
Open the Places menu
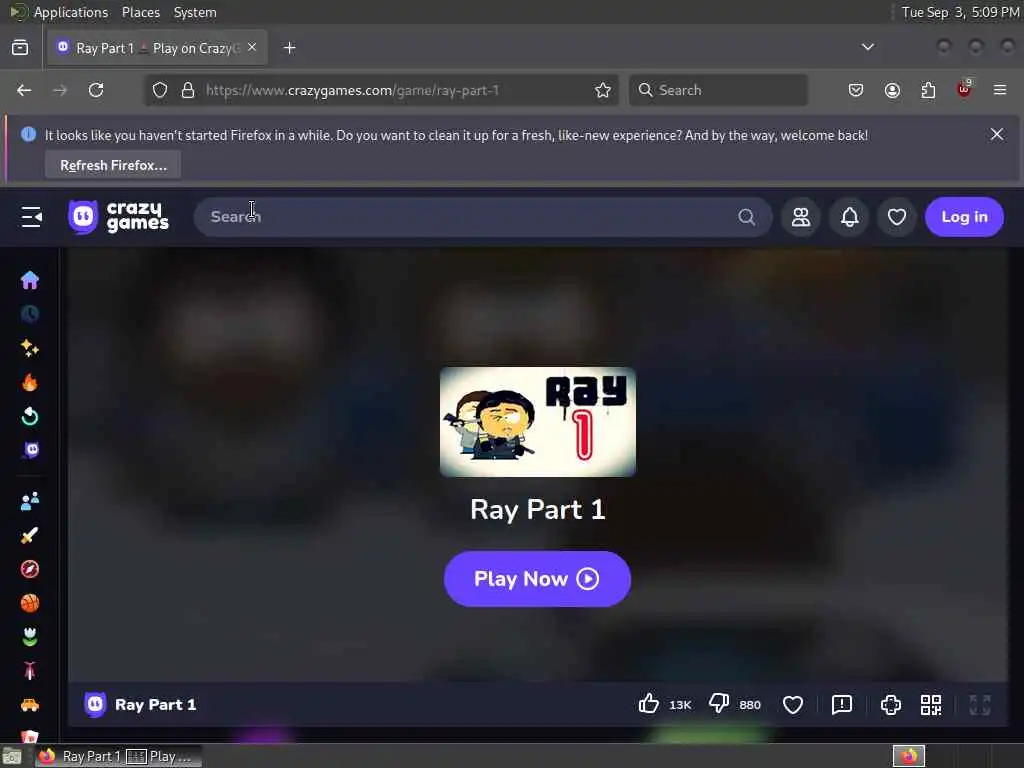[140, 12]
